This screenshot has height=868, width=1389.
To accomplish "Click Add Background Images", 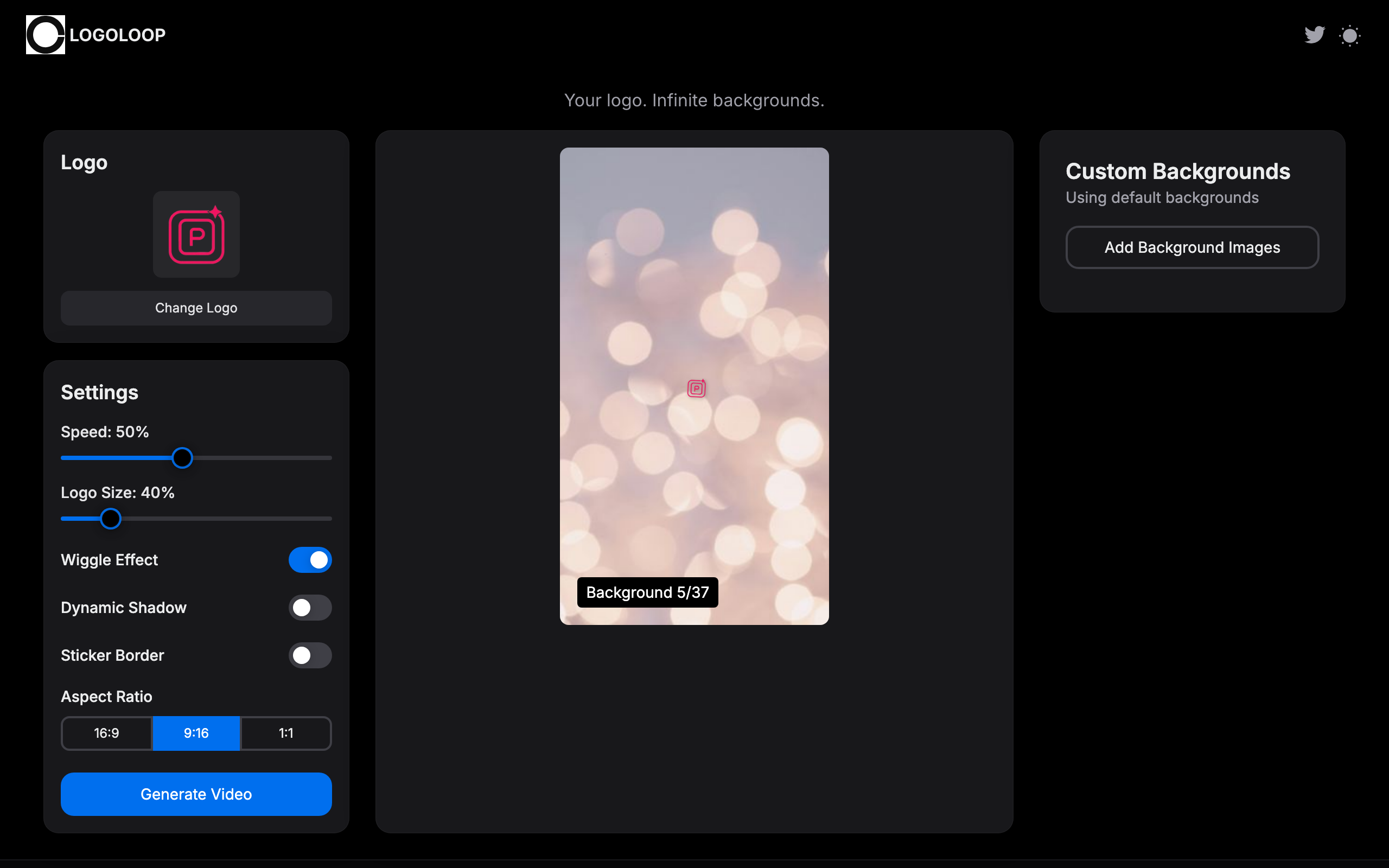I will point(1192,247).
